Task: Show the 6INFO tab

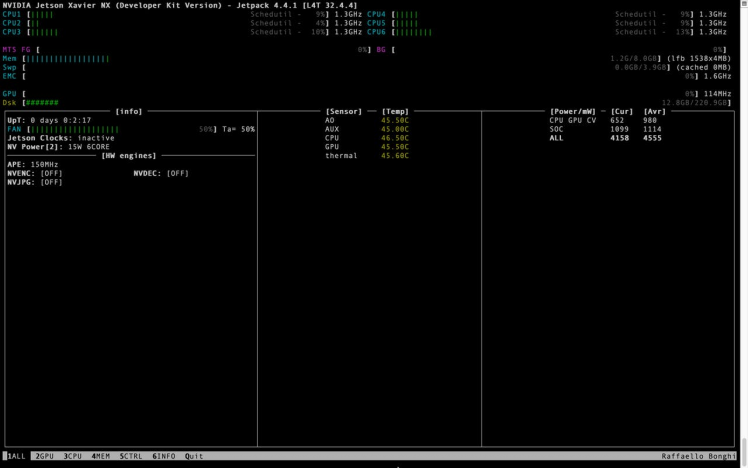Action: (x=163, y=456)
